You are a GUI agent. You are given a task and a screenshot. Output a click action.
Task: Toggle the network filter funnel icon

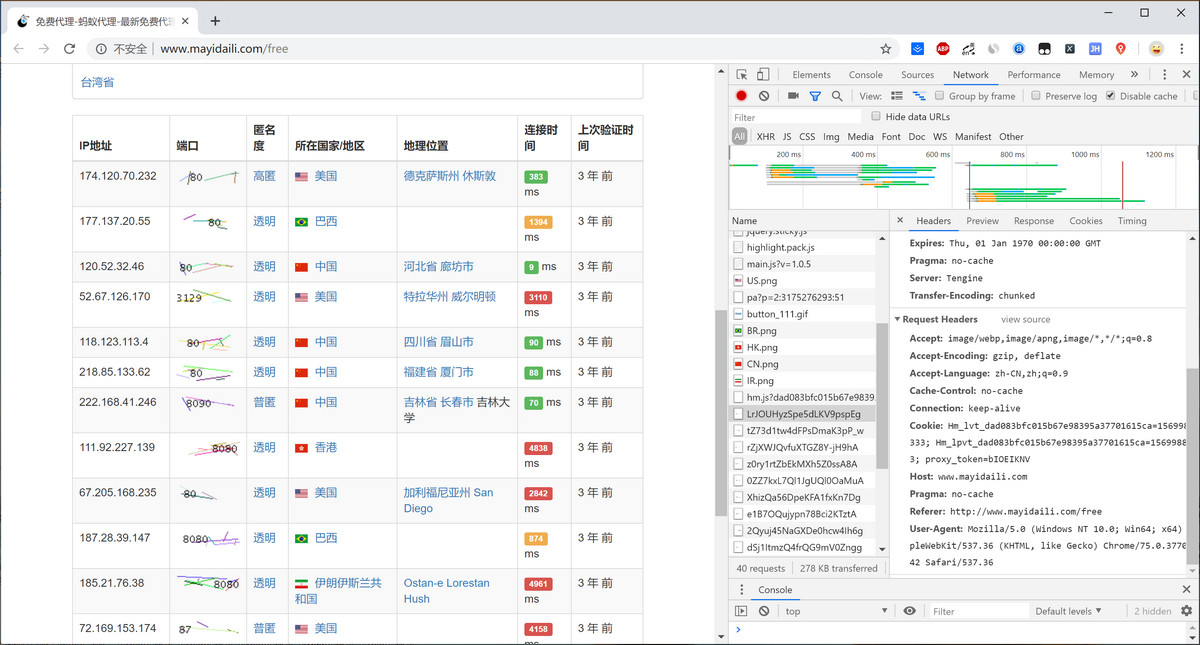(815, 96)
